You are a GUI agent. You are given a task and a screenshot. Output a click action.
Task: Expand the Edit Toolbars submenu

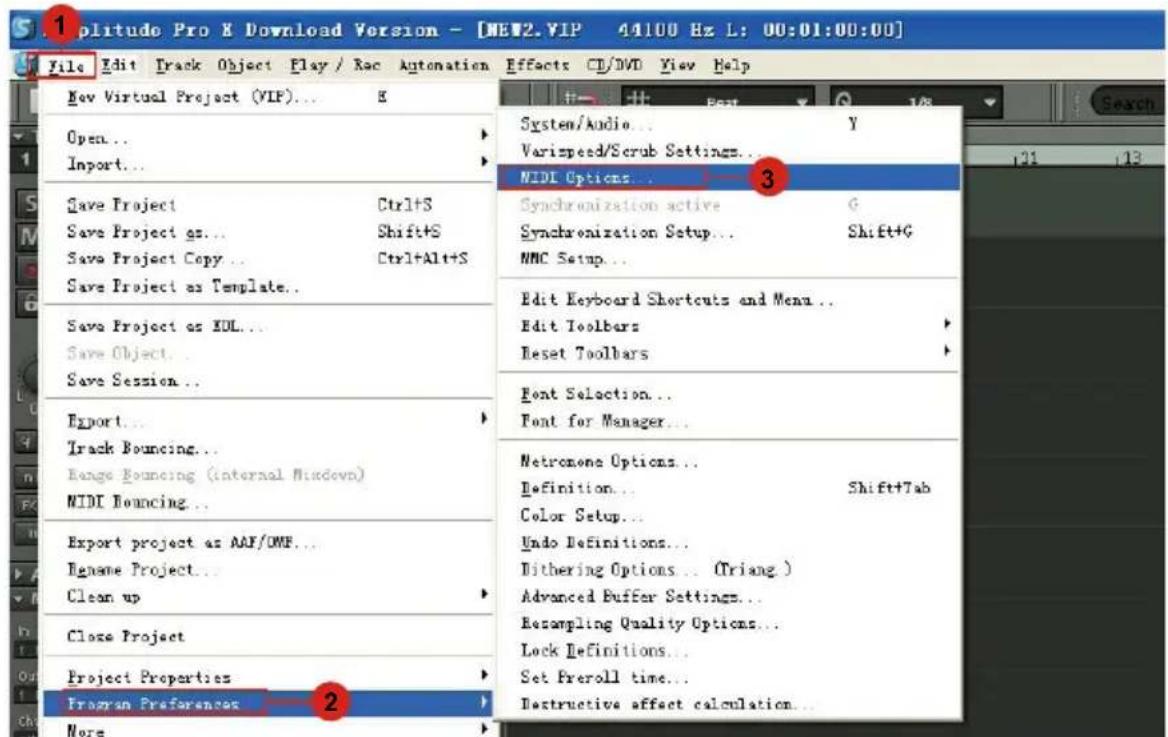click(x=729, y=326)
